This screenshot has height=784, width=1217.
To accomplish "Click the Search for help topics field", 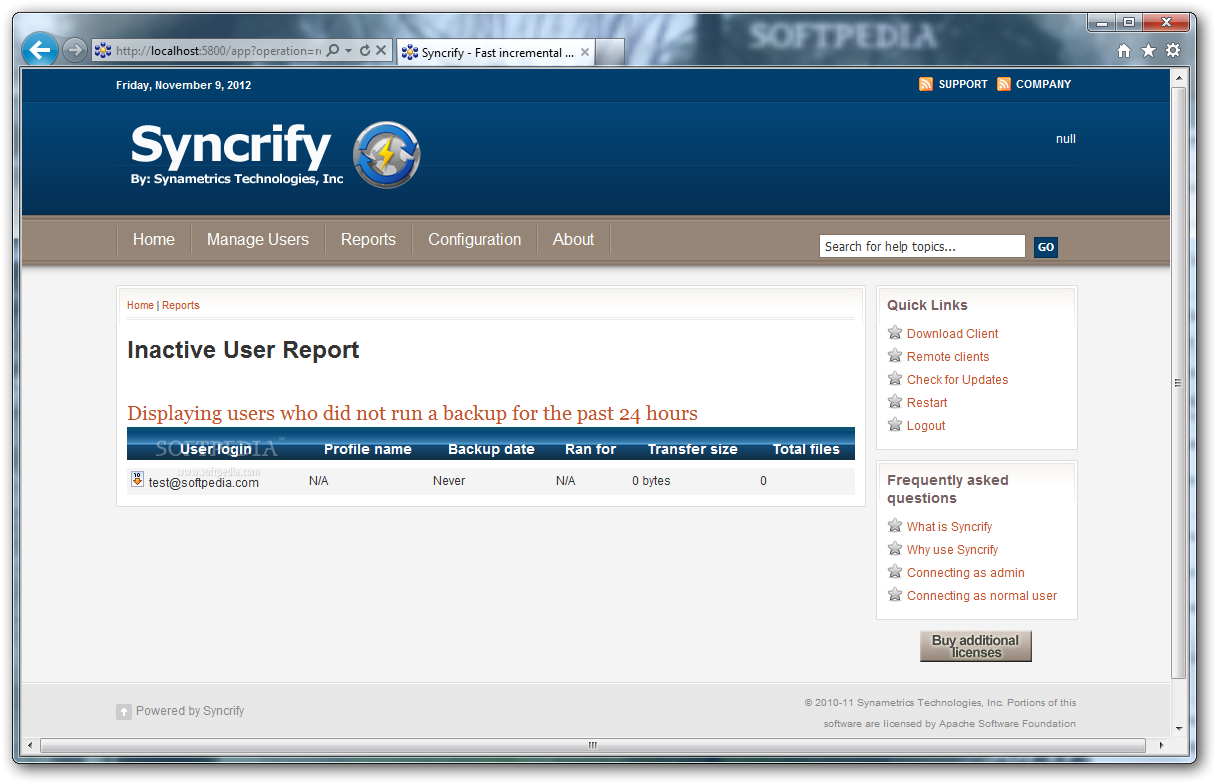I will click(x=922, y=247).
